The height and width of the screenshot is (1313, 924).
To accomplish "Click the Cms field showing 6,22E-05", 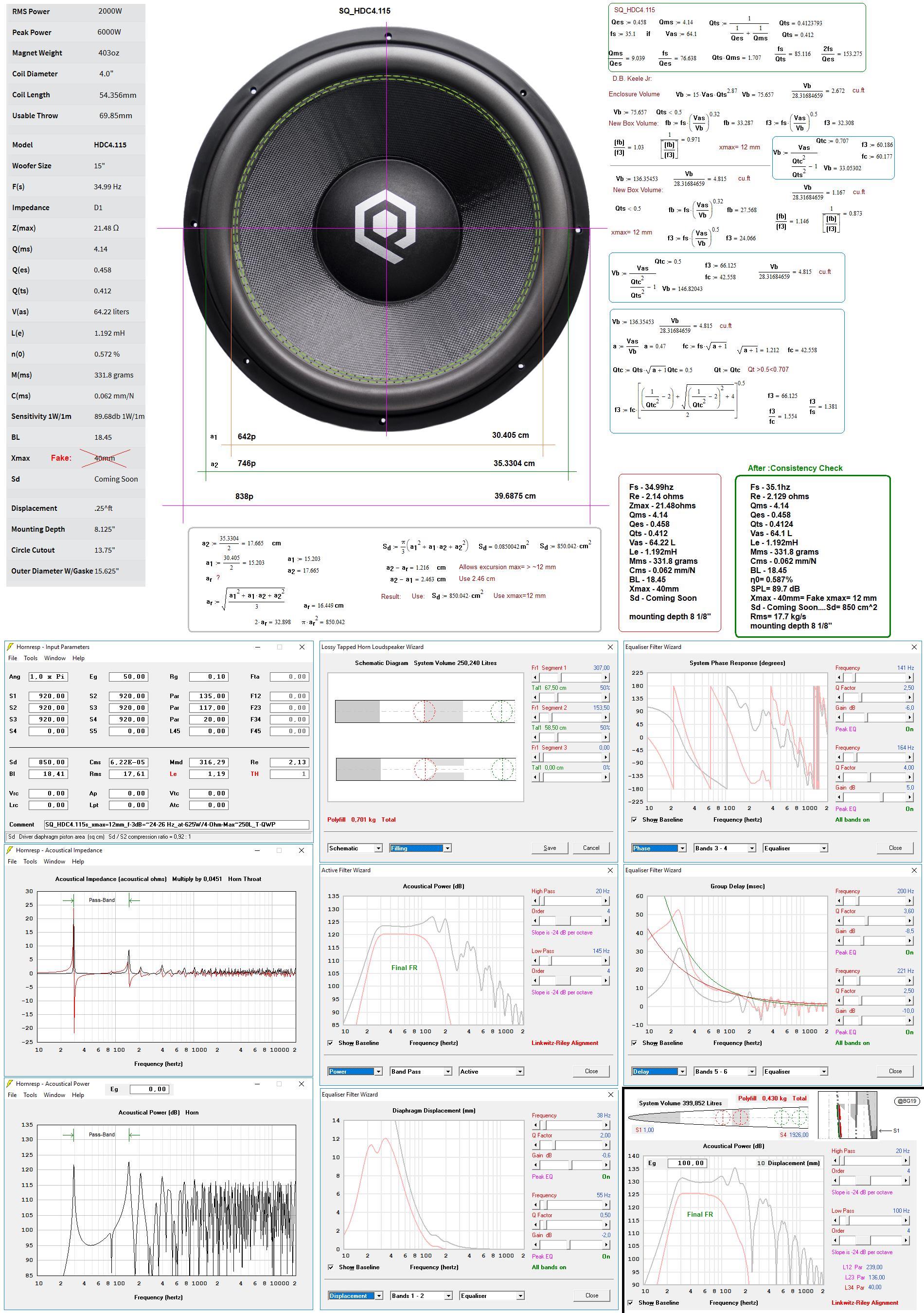I will 128,762.
